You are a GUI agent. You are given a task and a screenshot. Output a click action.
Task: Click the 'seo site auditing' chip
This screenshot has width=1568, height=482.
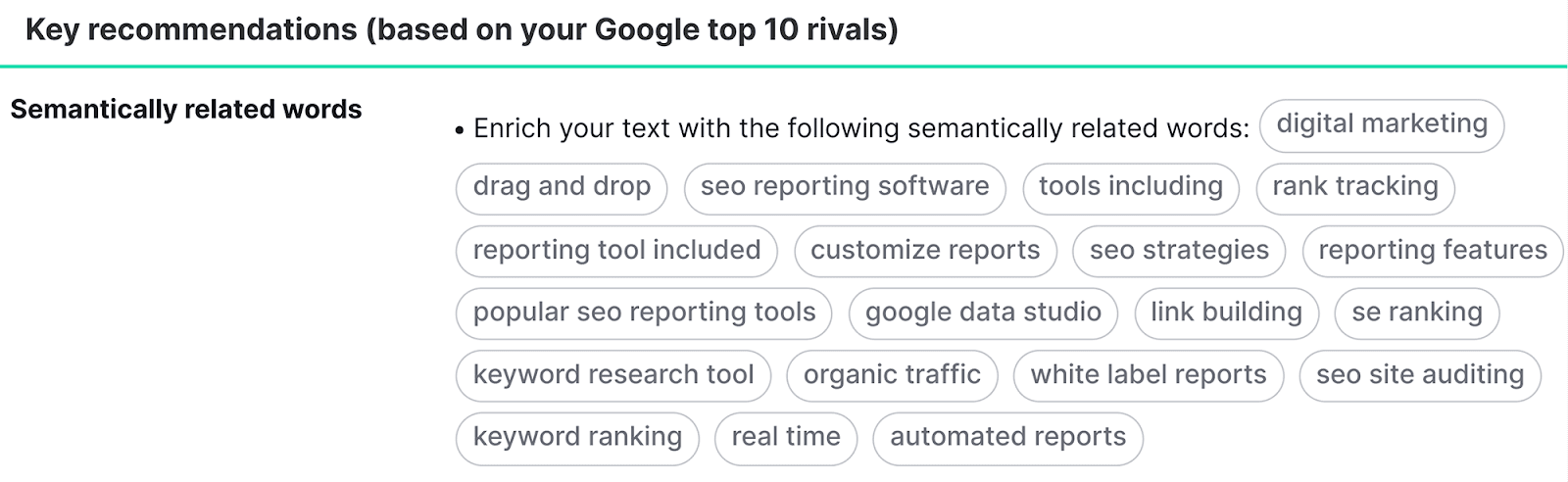[x=1420, y=375]
